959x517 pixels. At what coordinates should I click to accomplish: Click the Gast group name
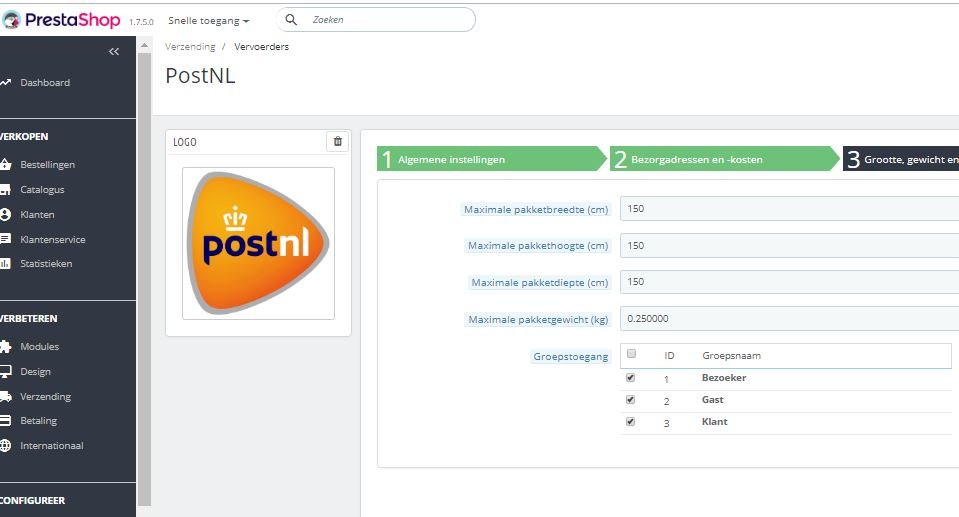pyautogui.click(x=713, y=400)
